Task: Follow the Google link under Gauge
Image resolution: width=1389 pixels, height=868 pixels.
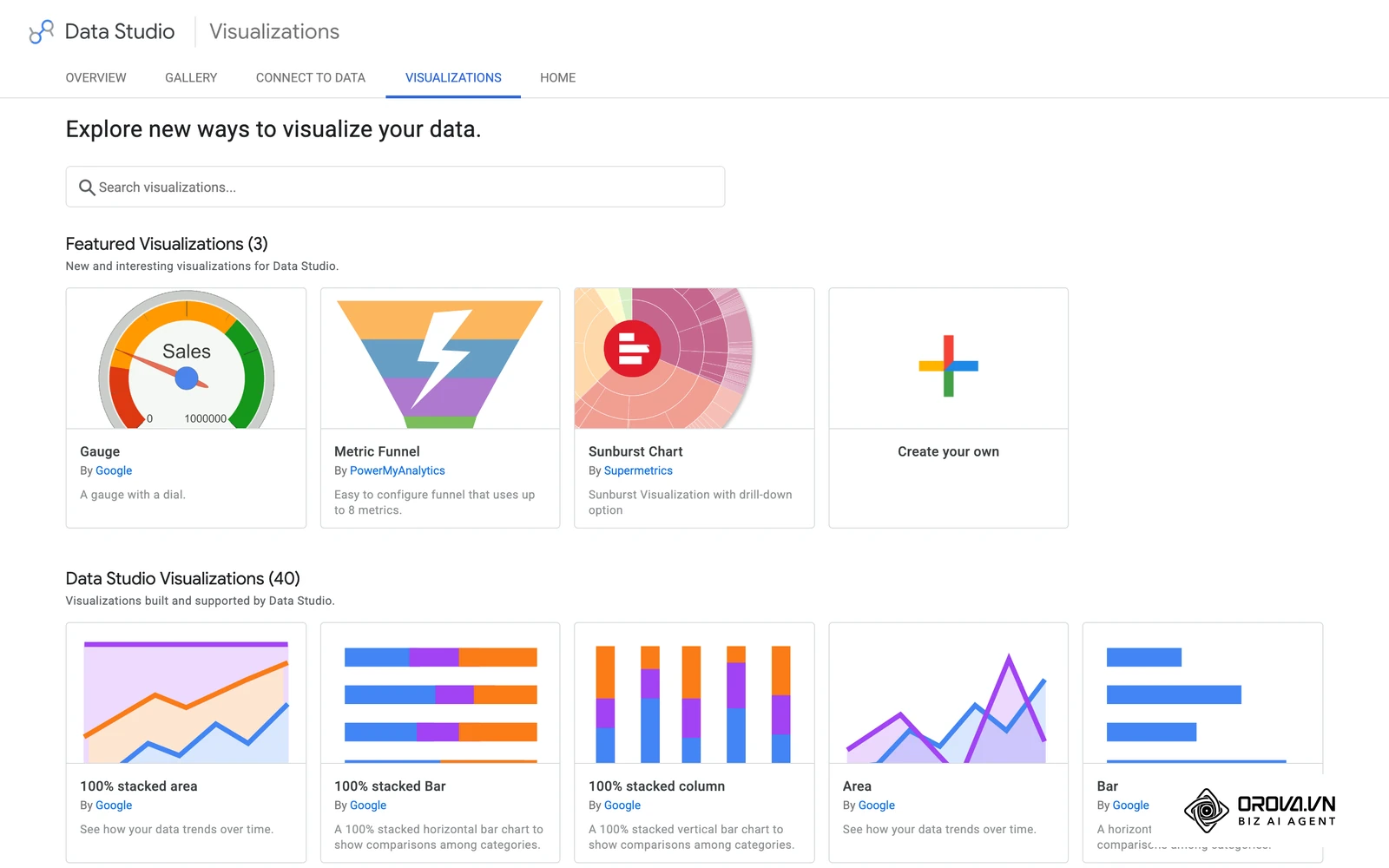Action: [114, 470]
